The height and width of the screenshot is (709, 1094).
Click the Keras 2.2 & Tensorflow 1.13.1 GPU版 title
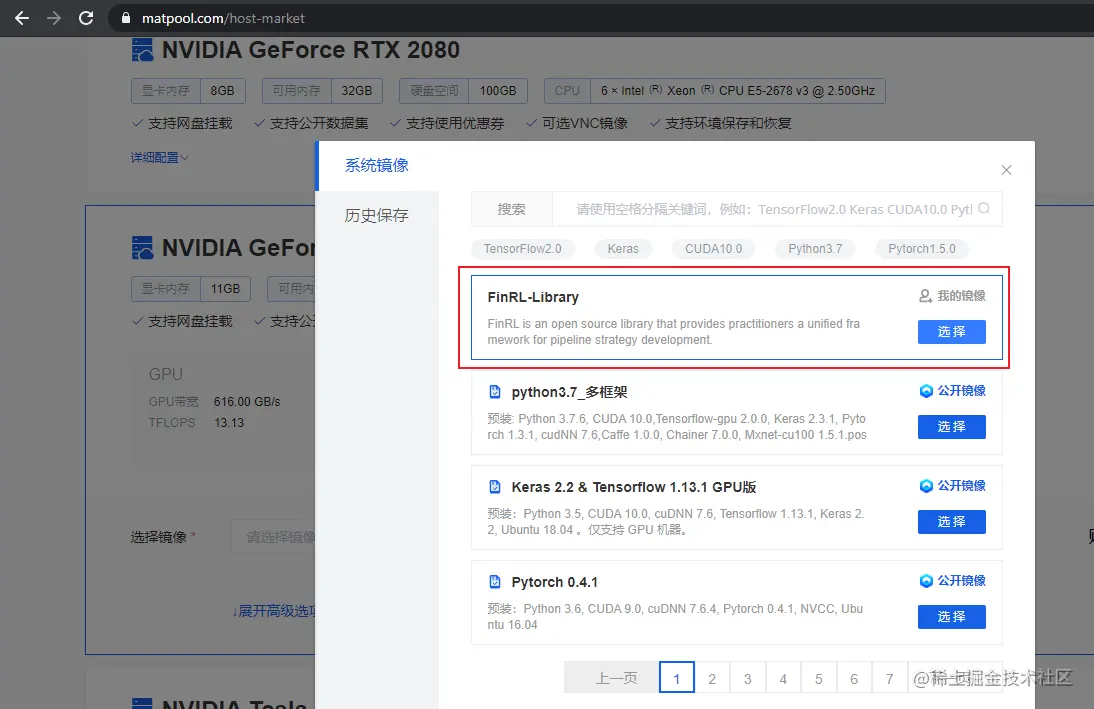[634, 487]
